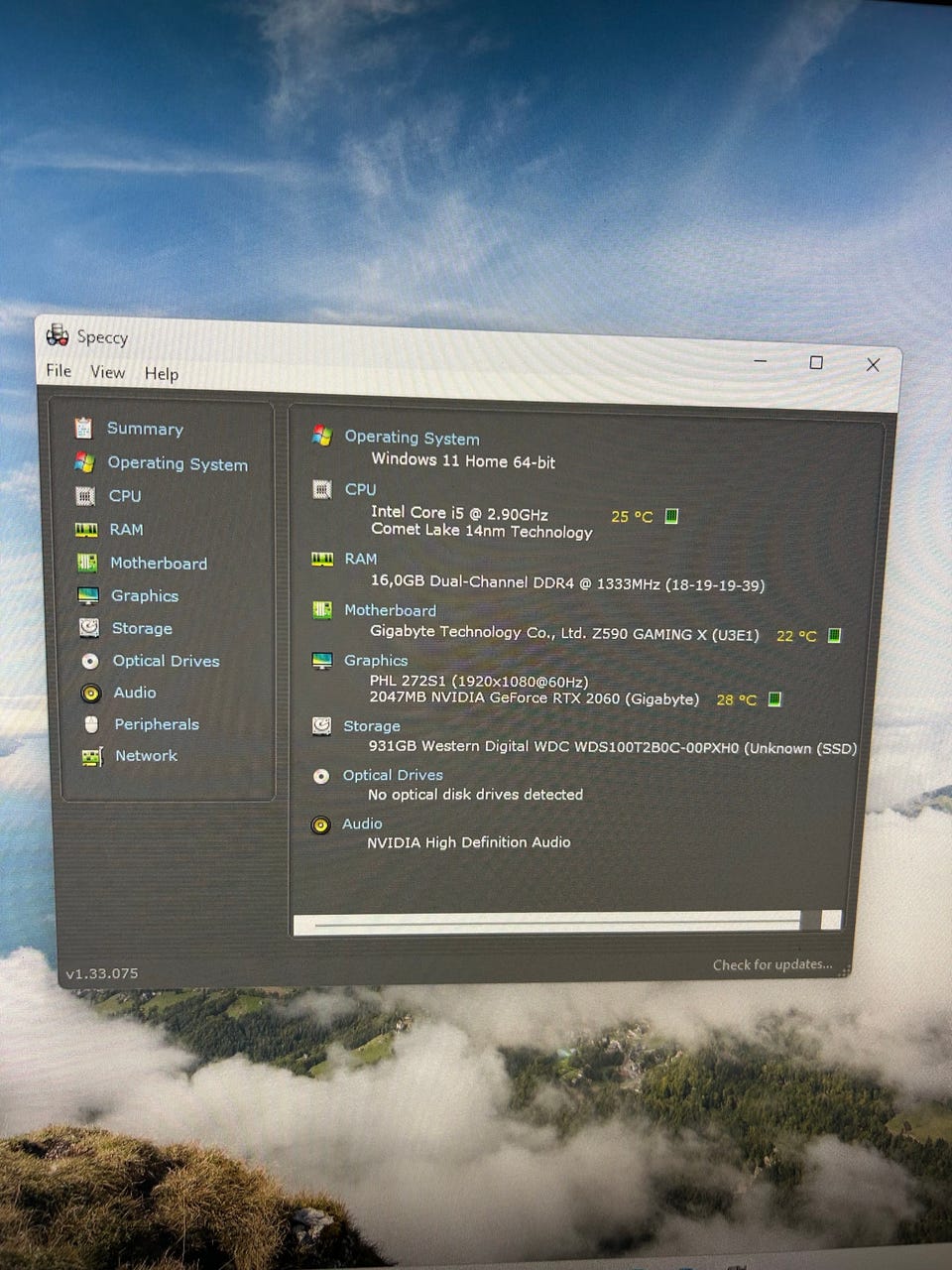Open the Help menu
Screen dimensions: 952x1270
(162, 374)
